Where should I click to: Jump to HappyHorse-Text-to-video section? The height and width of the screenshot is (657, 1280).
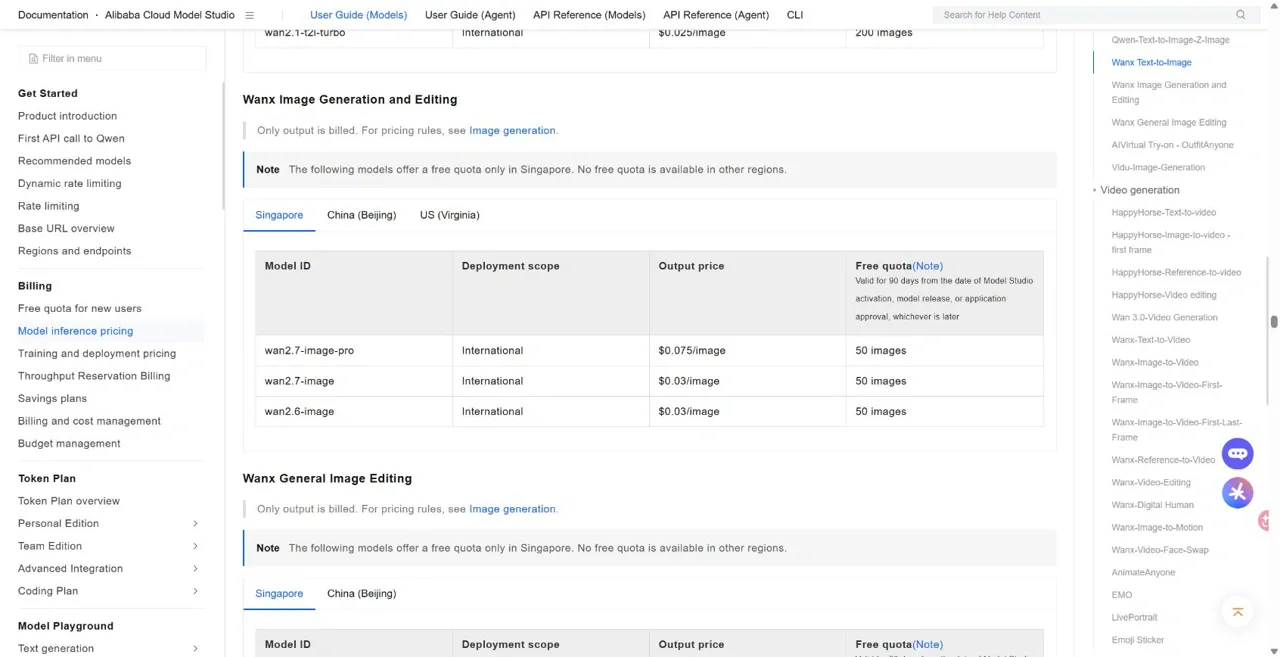pyautogui.click(x=1163, y=213)
